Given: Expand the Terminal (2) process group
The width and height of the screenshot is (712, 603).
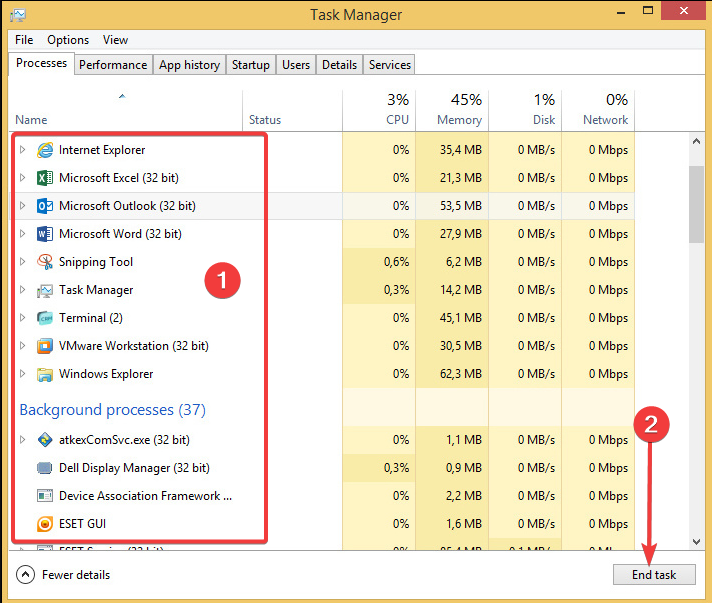Looking at the screenshot, I should (x=22, y=318).
